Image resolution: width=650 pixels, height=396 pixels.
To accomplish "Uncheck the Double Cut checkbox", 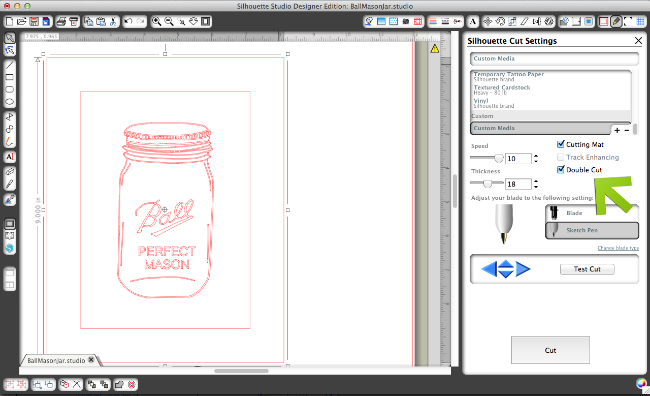I will click(x=560, y=170).
